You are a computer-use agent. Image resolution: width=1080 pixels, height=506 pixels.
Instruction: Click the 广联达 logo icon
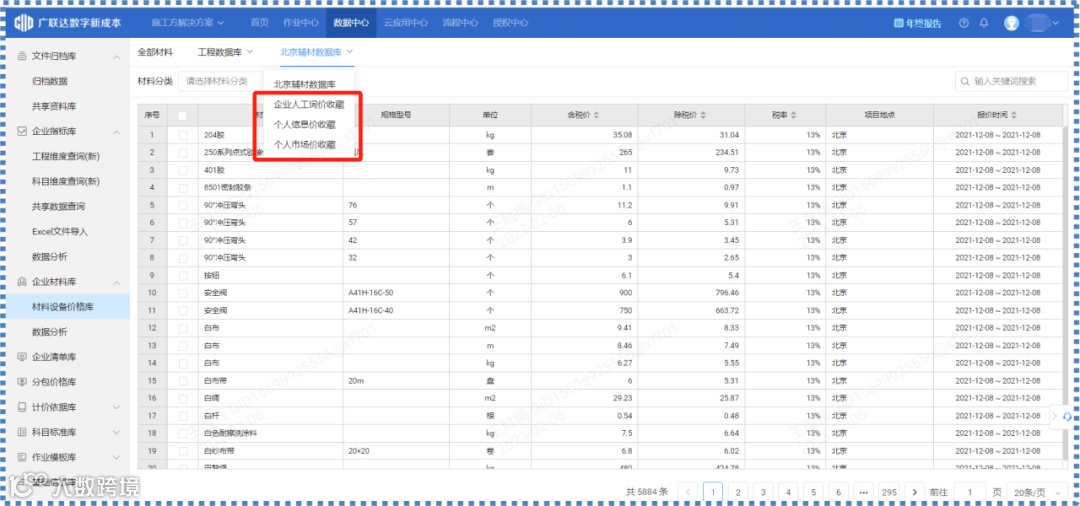[23, 23]
